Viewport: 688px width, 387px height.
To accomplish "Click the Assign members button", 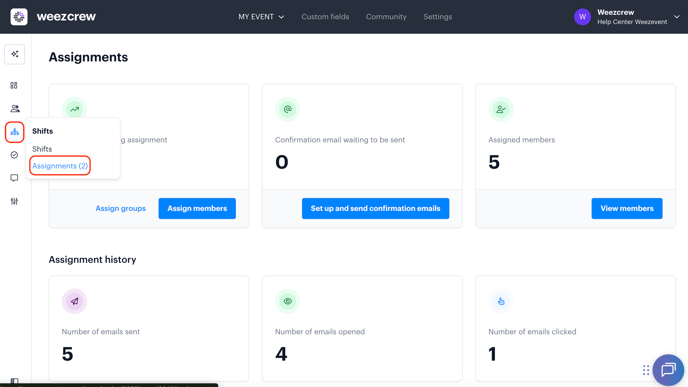I will pyautogui.click(x=197, y=208).
